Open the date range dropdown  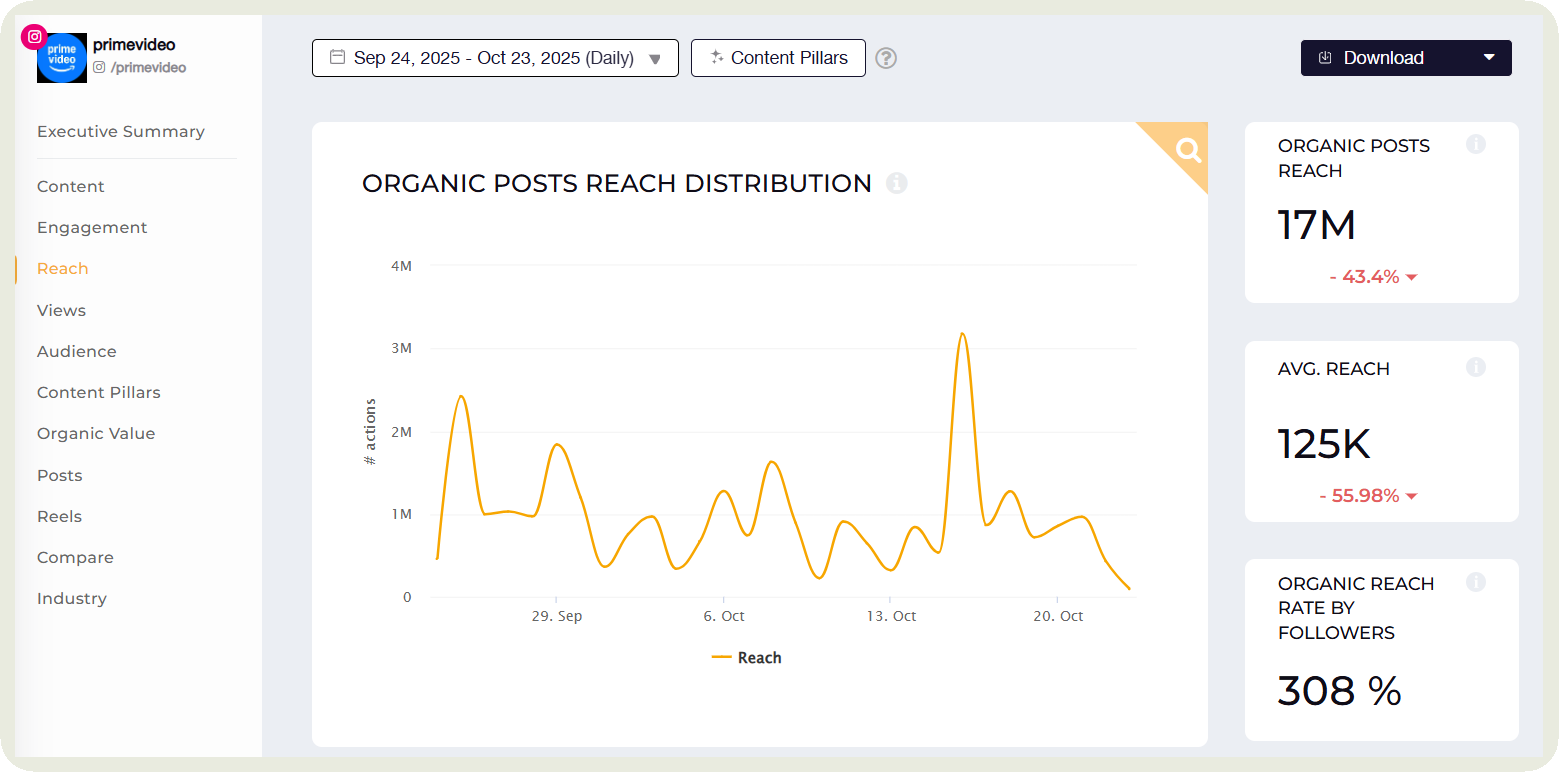pos(657,58)
